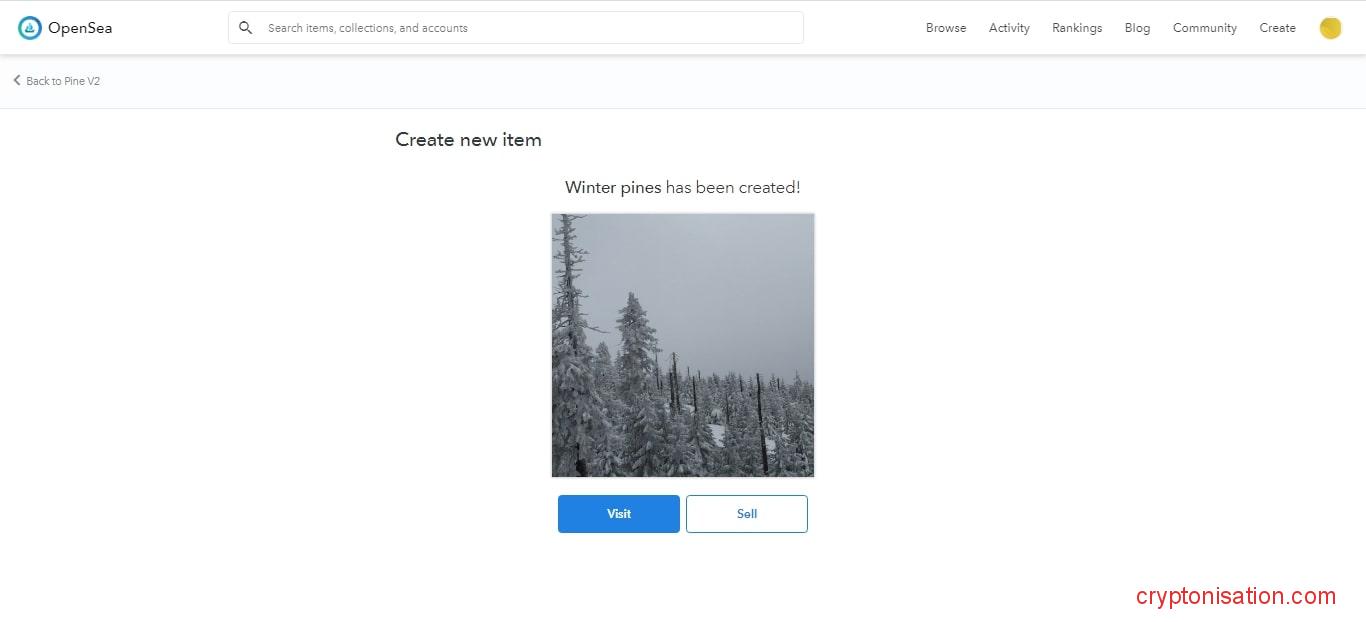Focus the search items and collections field

(530, 28)
